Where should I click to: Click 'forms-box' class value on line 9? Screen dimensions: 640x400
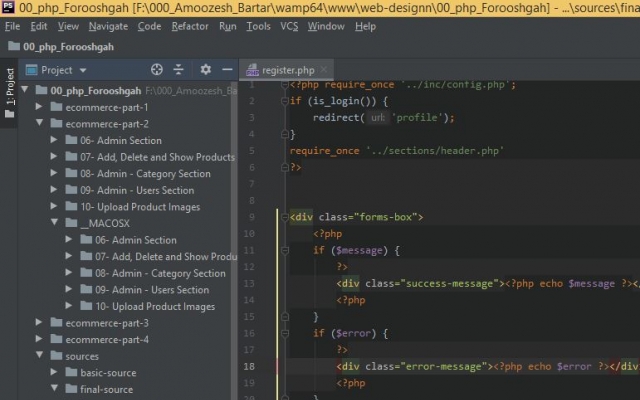[388, 217]
